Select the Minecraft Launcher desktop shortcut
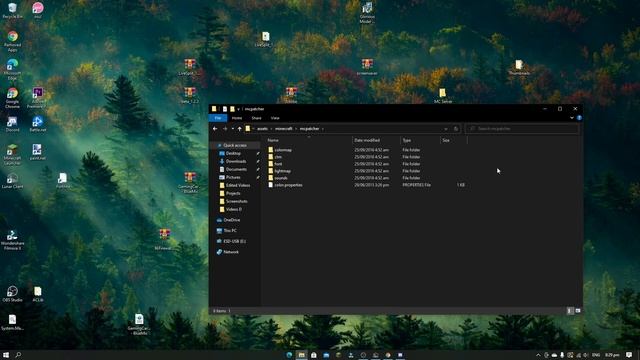 [x=12, y=154]
